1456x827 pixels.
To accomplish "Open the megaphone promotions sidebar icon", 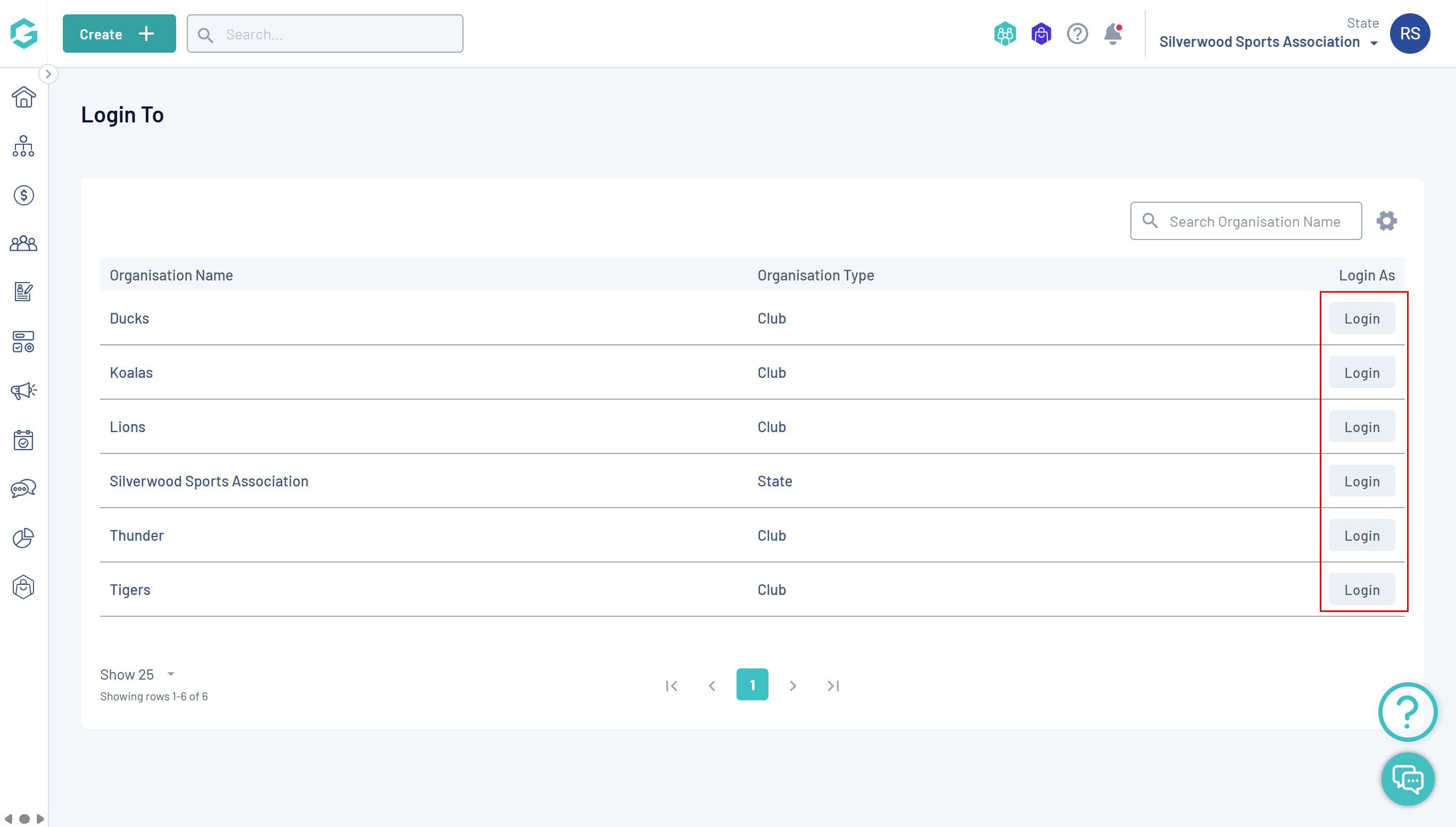I will tap(23, 391).
